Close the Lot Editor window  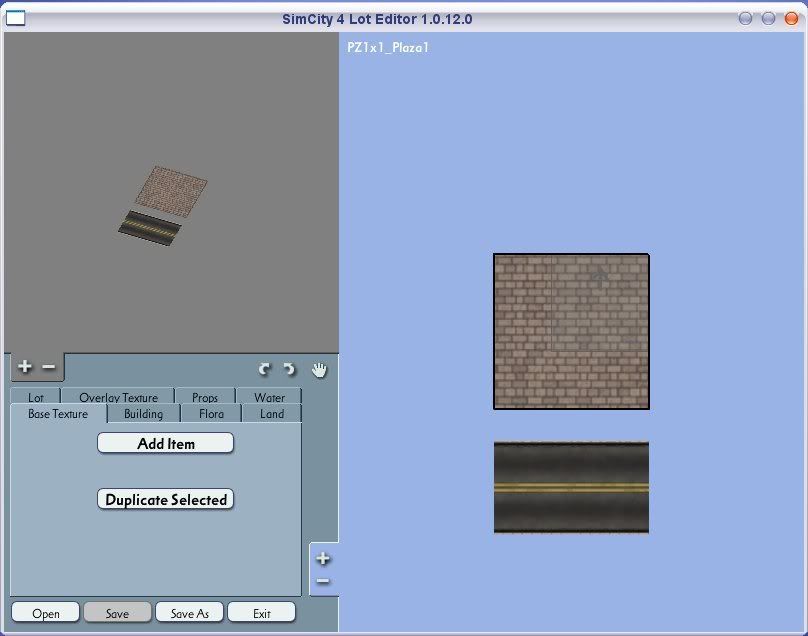(791, 19)
